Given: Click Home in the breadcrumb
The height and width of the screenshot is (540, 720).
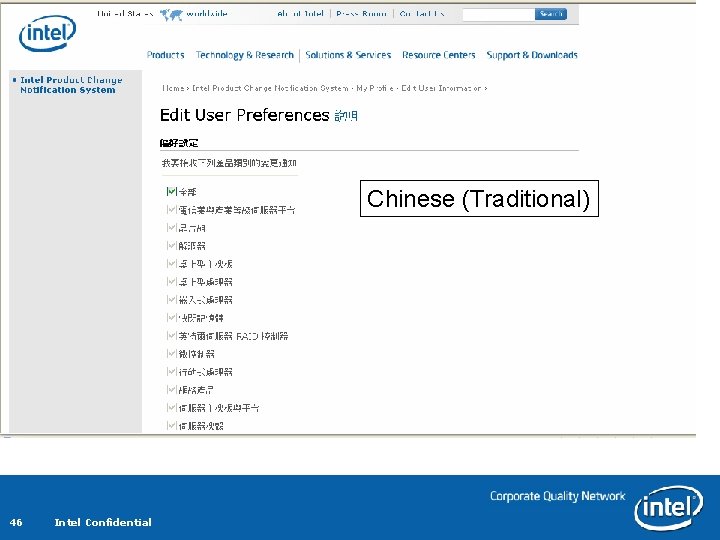Looking at the screenshot, I should click(173, 88).
